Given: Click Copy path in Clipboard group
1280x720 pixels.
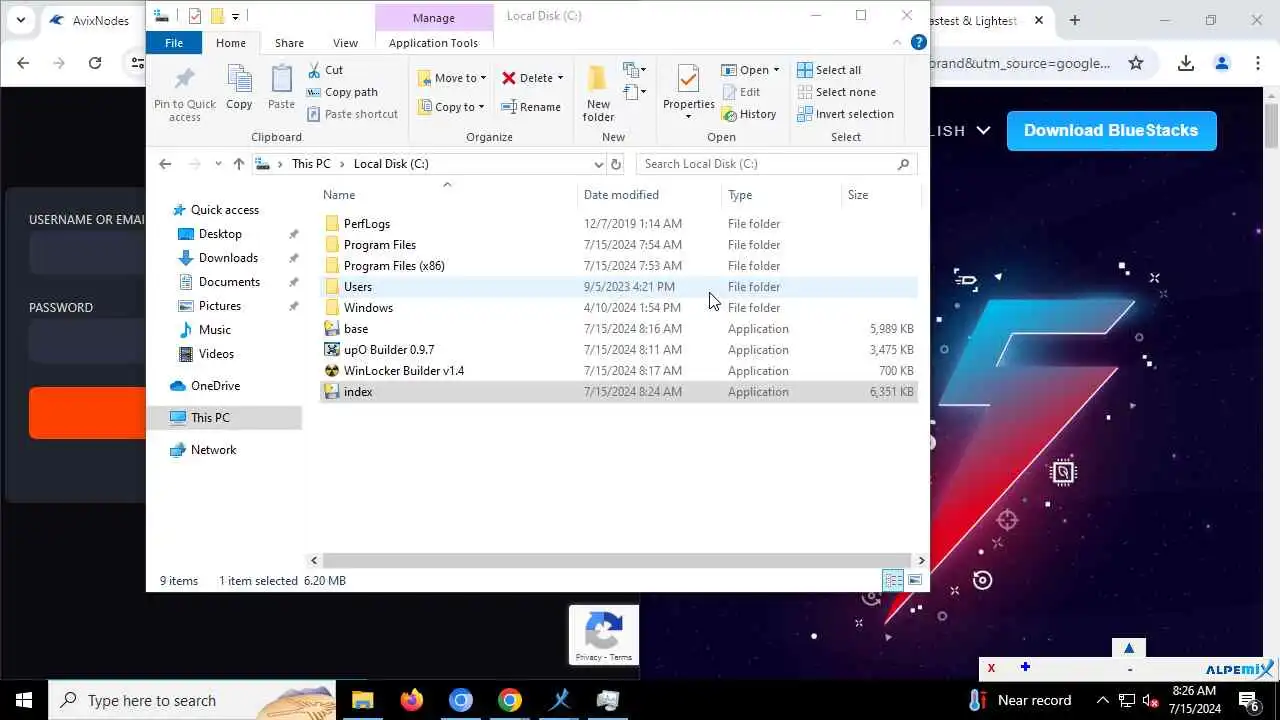Looking at the screenshot, I should [342, 92].
